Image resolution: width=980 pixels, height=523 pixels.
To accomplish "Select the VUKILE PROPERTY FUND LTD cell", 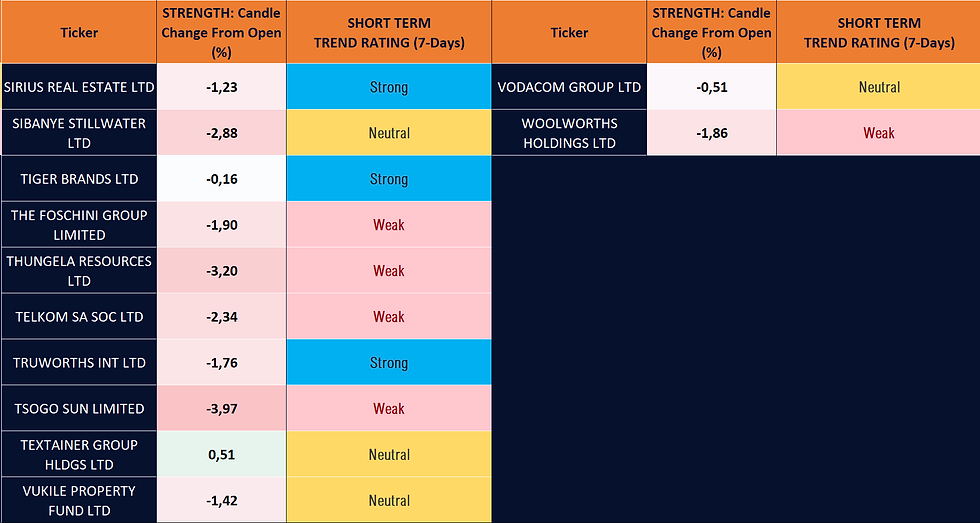I will pyautogui.click(x=79, y=501).
